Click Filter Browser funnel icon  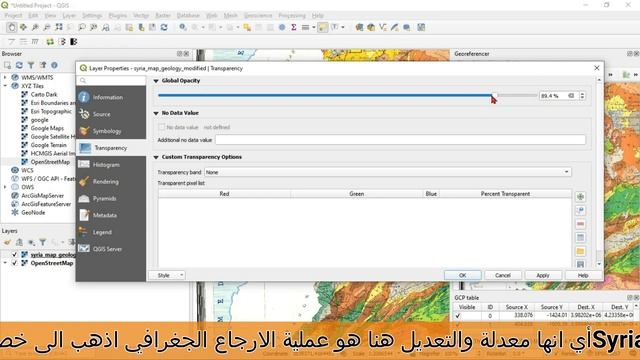tap(31, 65)
